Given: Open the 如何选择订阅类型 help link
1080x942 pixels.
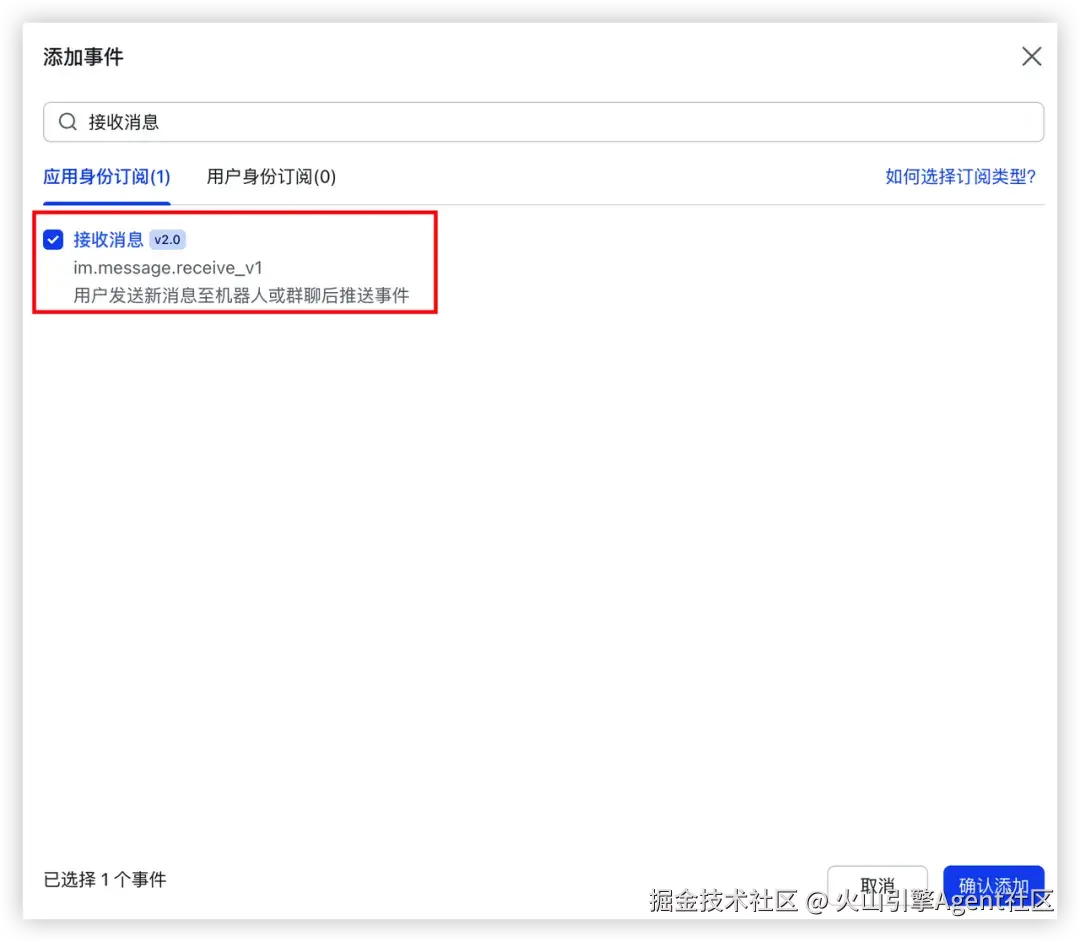Looking at the screenshot, I should [x=961, y=176].
